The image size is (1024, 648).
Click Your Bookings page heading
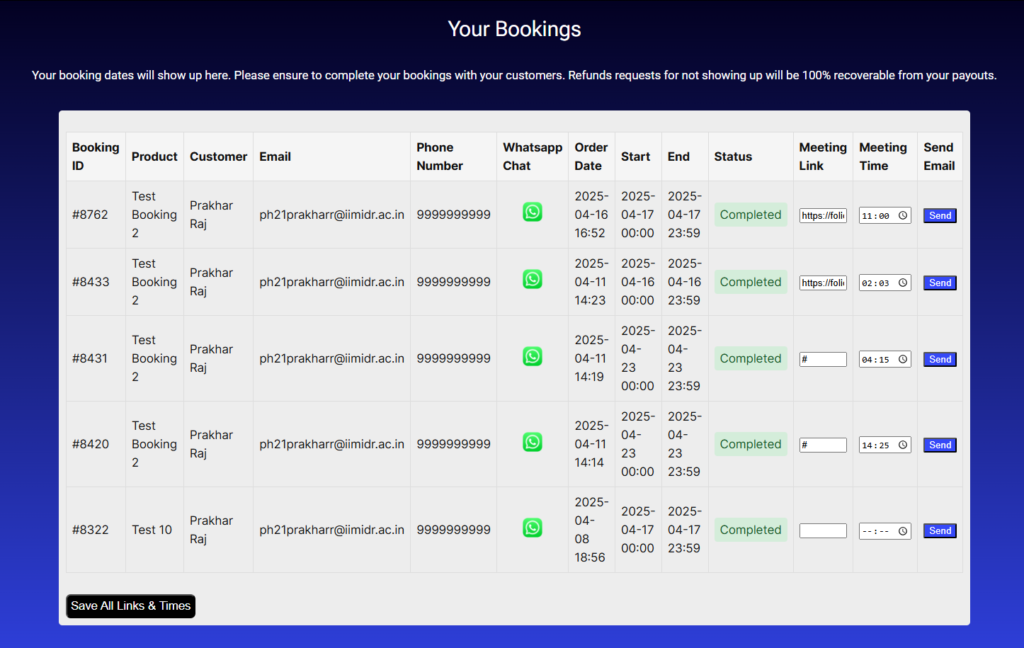(514, 29)
